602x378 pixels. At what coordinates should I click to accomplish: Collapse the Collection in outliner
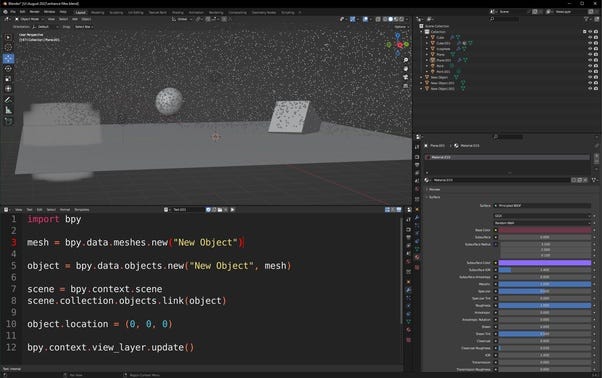pyautogui.click(x=422, y=32)
